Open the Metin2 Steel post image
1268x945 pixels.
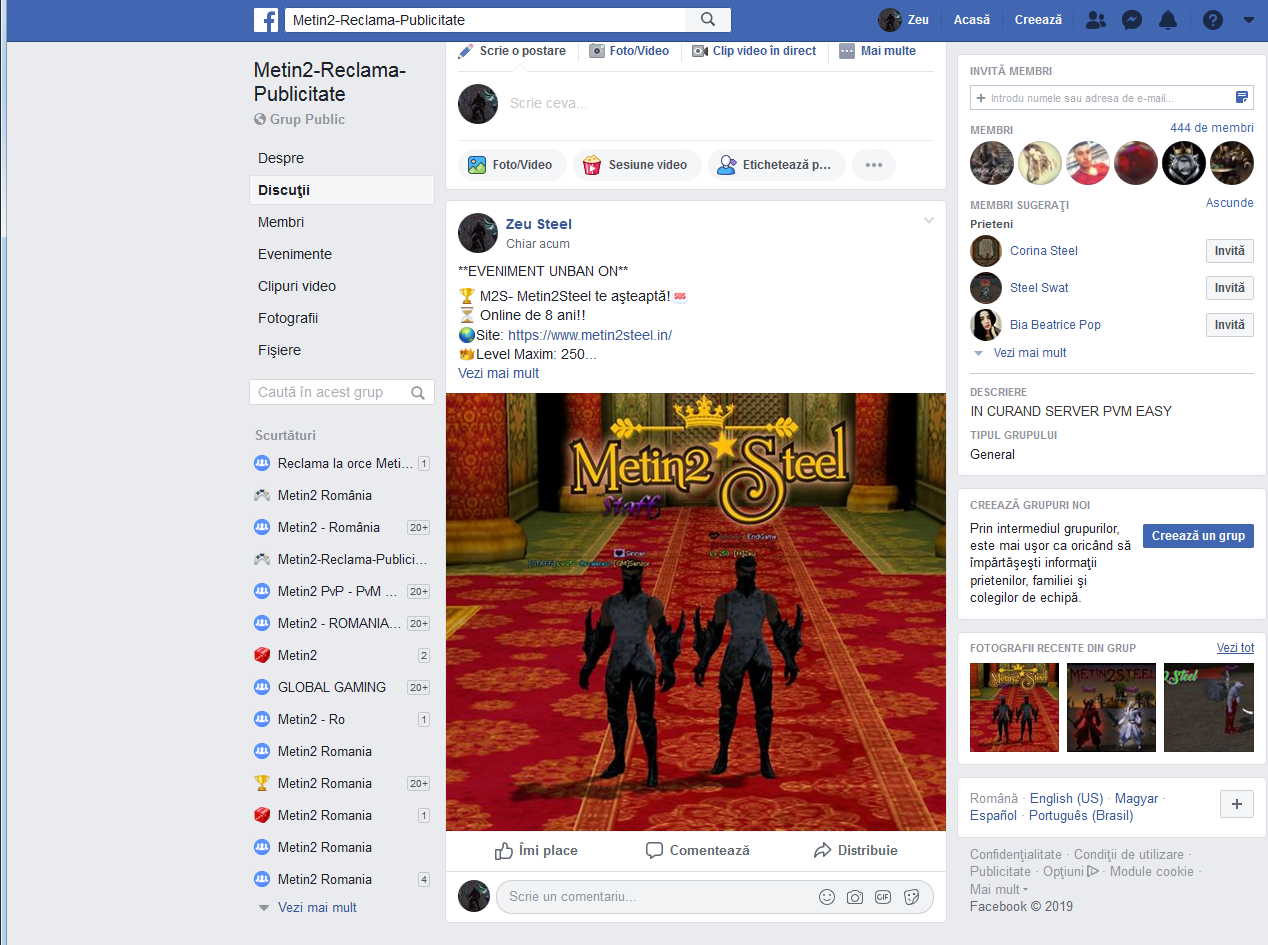point(695,612)
